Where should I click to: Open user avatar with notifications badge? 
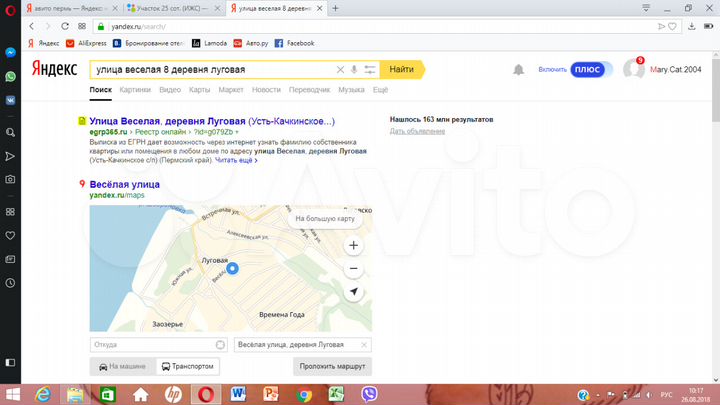click(634, 69)
